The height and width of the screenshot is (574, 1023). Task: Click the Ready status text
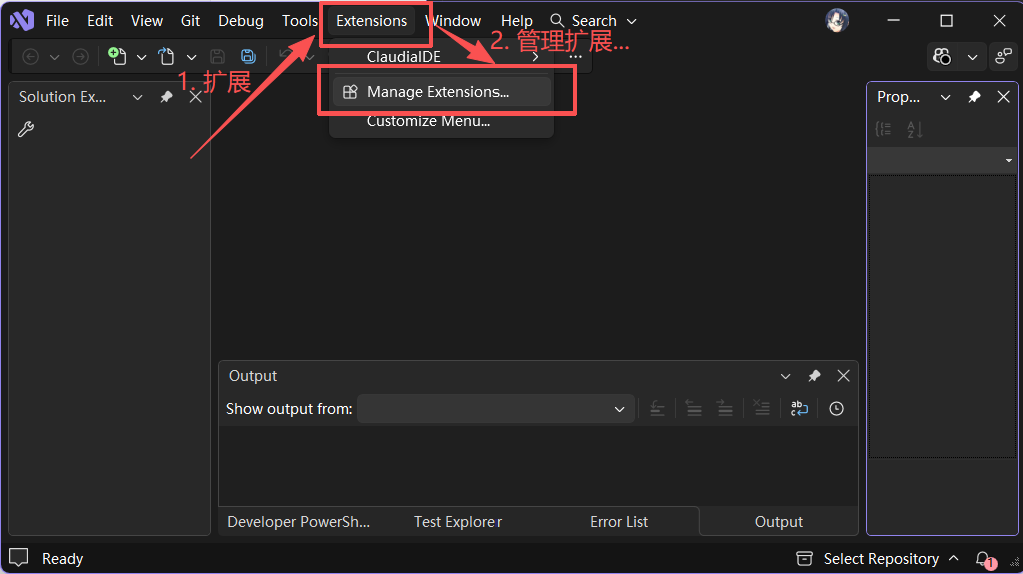63,559
